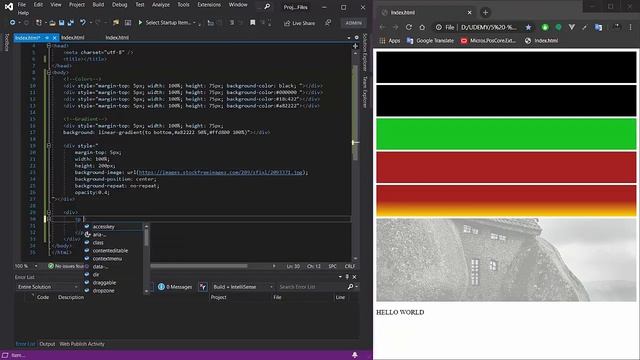
Task: Click the feedback icon beside Live Share
Action: tap(328, 23)
